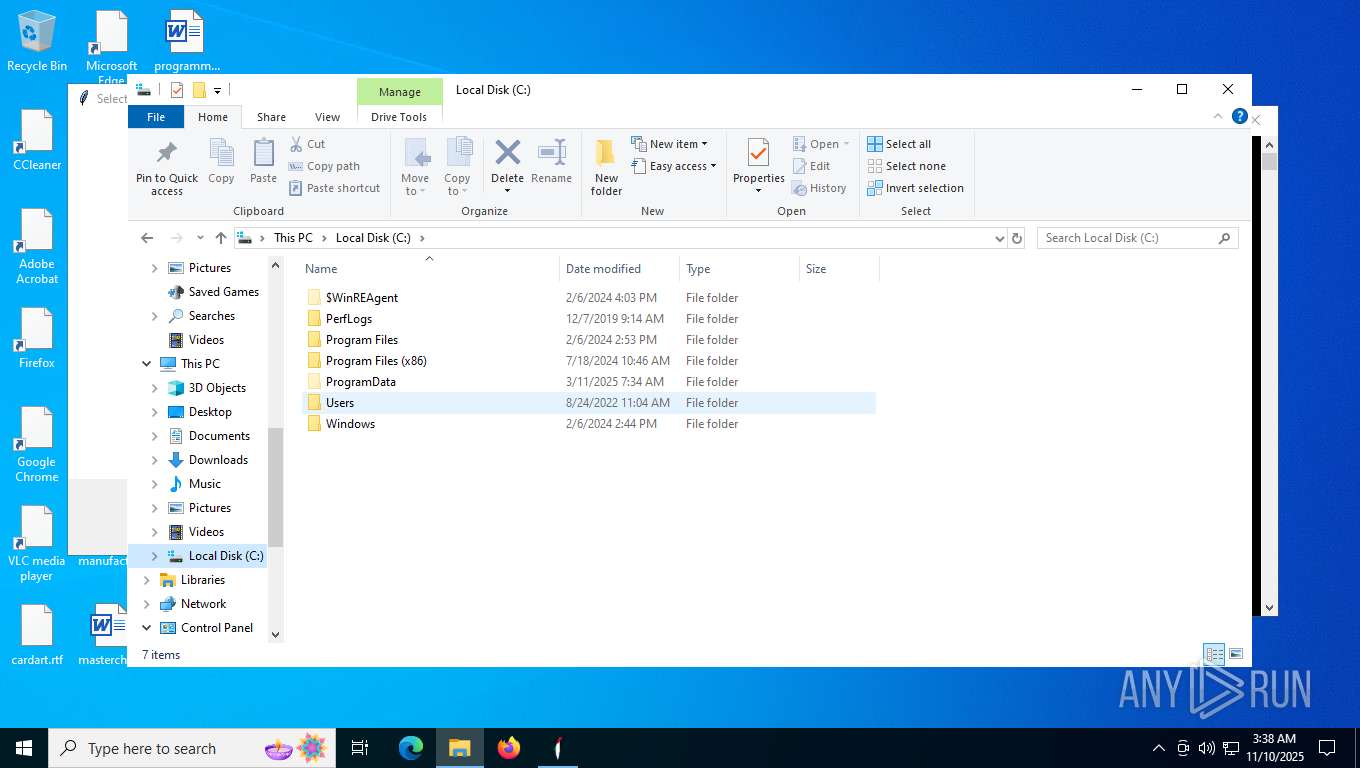The width and height of the screenshot is (1360, 768).
Task: Click Help question mark icon
Action: [x=1240, y=116]
